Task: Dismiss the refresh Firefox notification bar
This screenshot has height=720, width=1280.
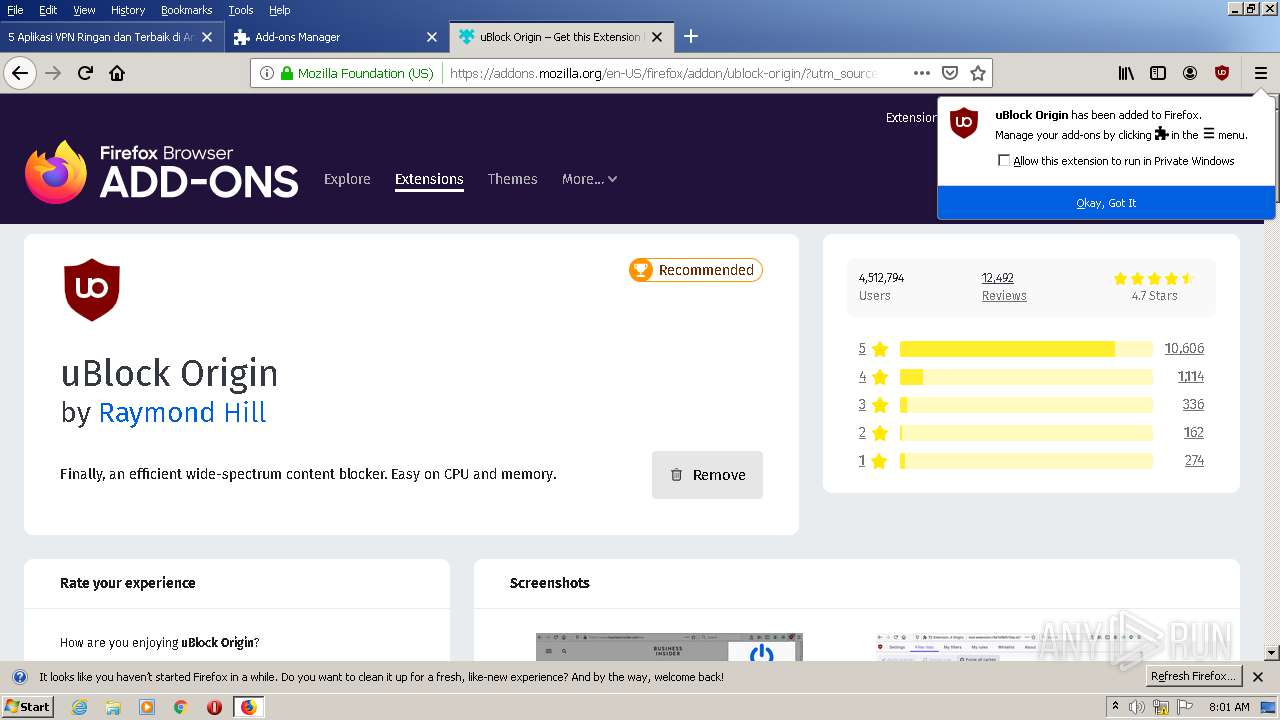Action: (x=1258, y=677)
